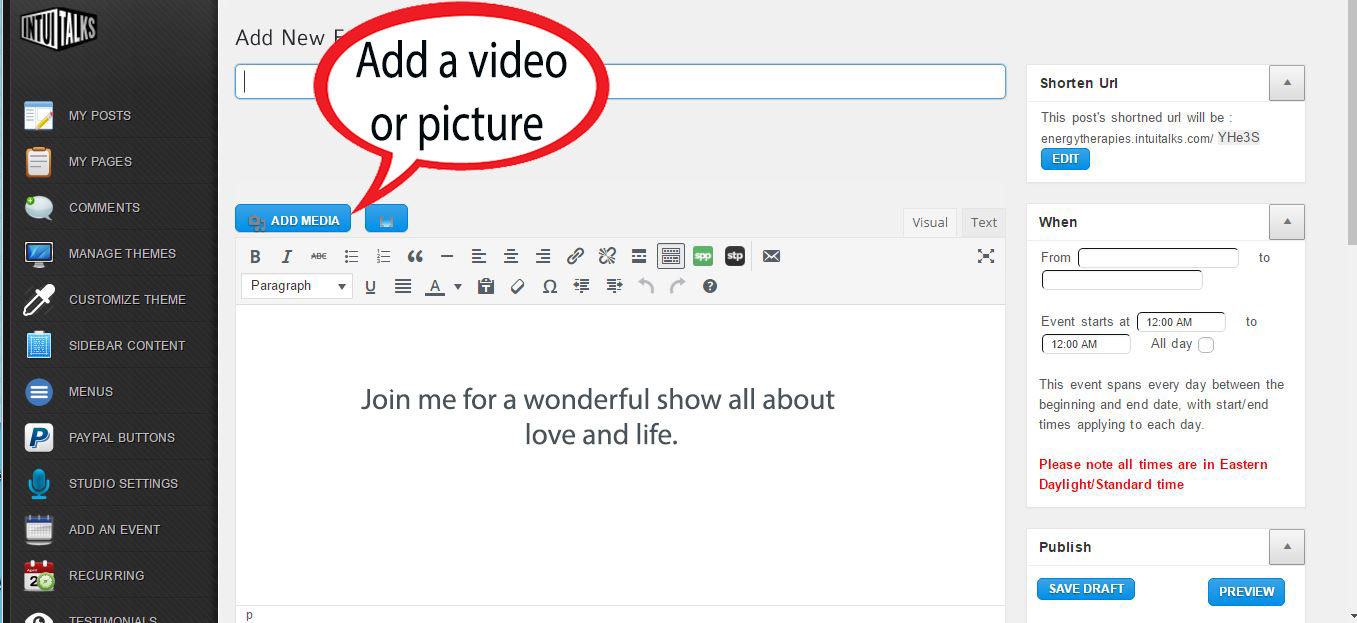Clear formatting with eraser icon
Viewport: 1357px width, 623px height.
pyautogui.click(x=518, y=286)
